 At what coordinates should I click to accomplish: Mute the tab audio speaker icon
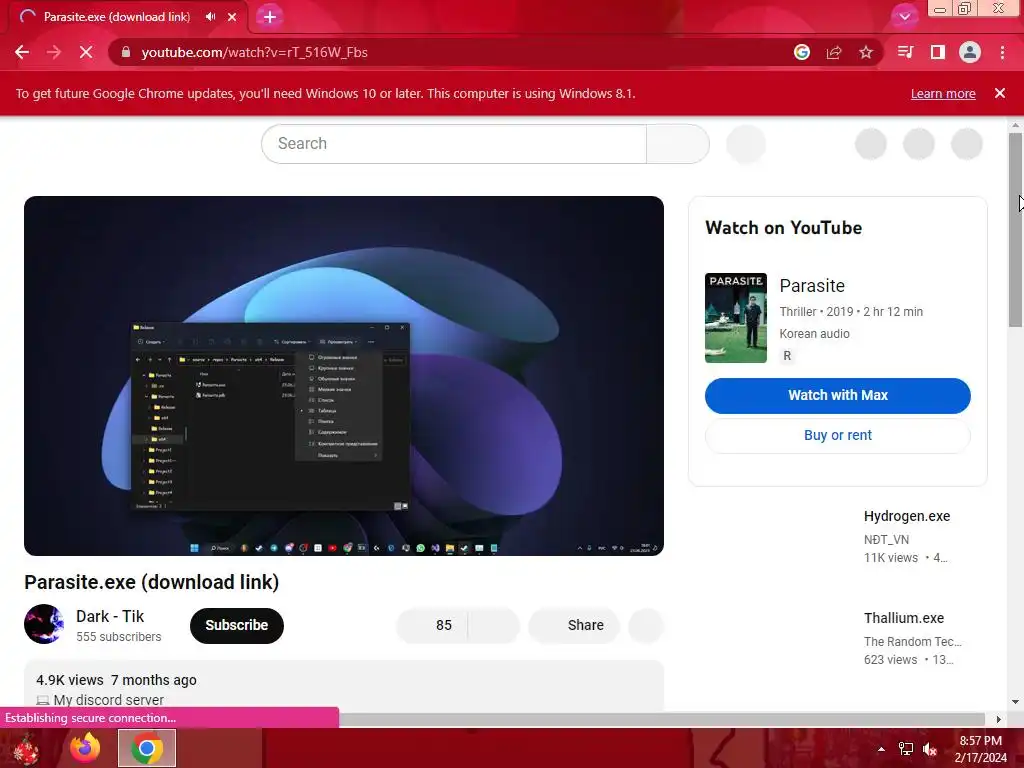[210, 17]
